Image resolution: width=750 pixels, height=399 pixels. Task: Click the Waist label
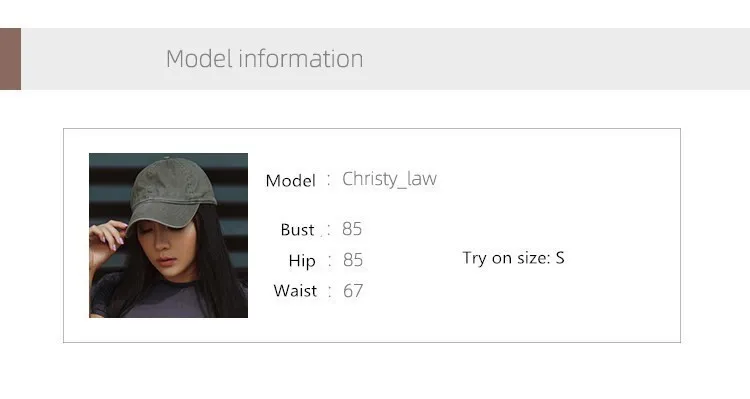tap(295, 291)
